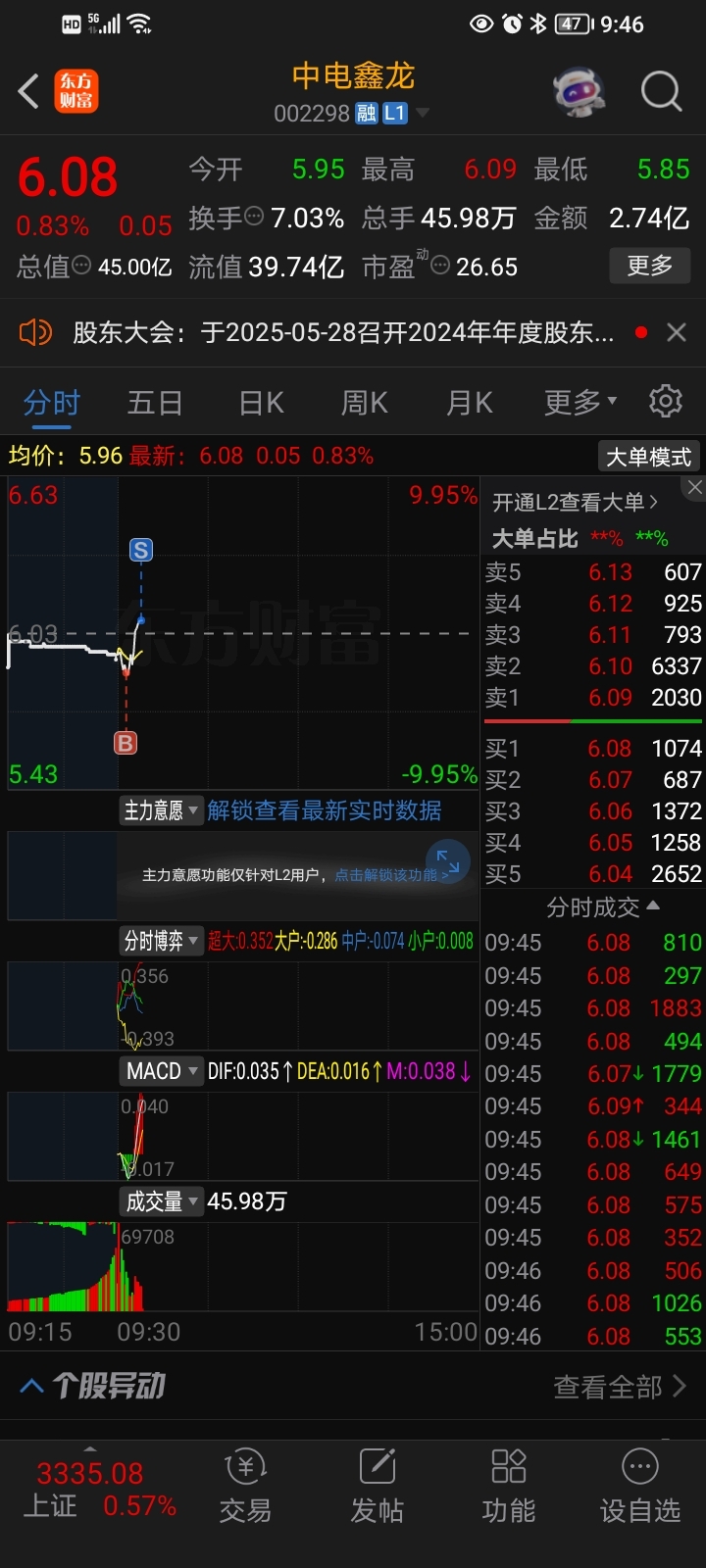Image resolution: width=706 pixels, height=1568 pixels.
Task: Switch to 周K tab
Action: (x=365, y=402)
